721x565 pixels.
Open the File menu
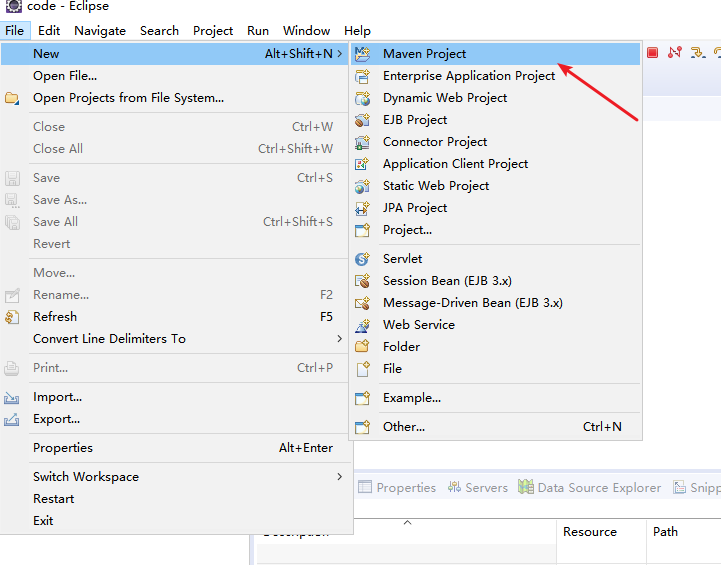pyautogui.click(x=15, y=31)
